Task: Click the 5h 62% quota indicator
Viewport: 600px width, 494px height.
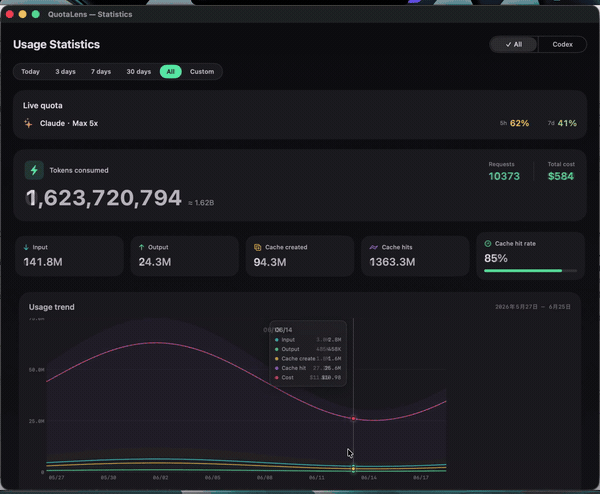Action: pyautogui.click(x=514, y=123)
